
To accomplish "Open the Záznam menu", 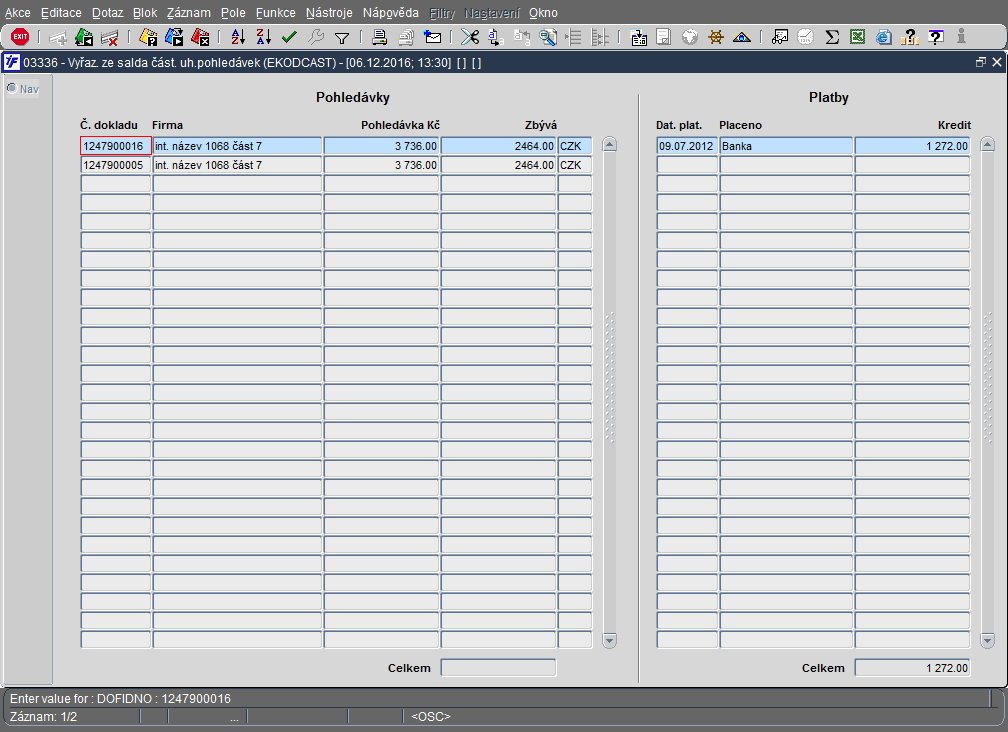I will click(x=188, y=13).
